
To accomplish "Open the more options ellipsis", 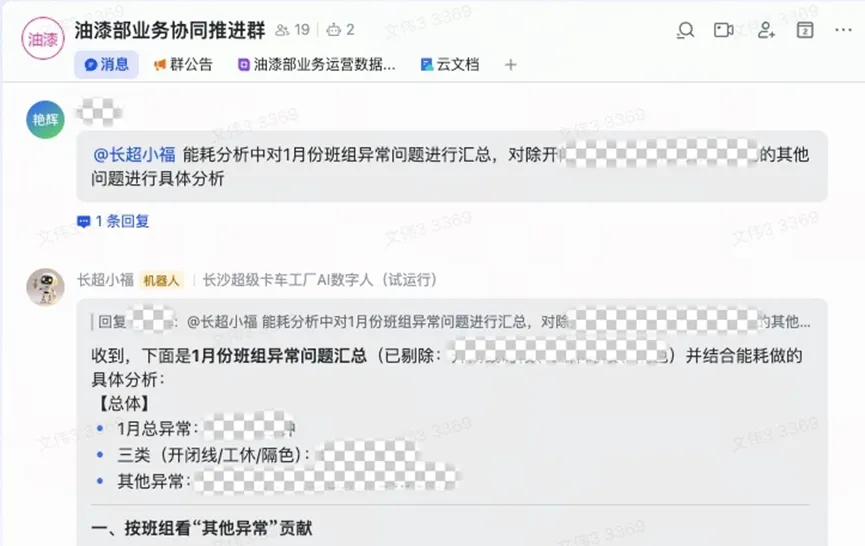I will coord(843,30).
